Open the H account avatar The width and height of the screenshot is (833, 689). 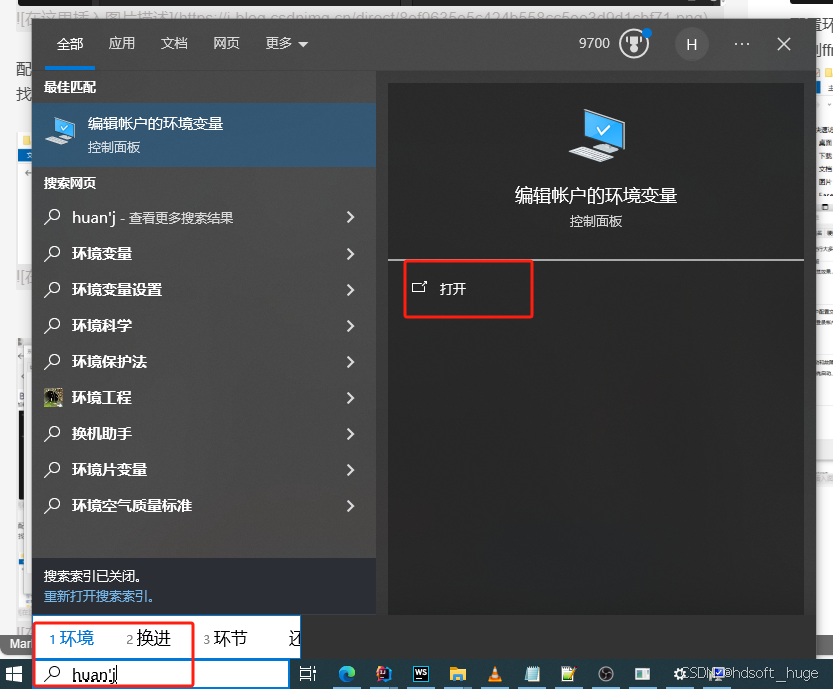tap(691, 45)
